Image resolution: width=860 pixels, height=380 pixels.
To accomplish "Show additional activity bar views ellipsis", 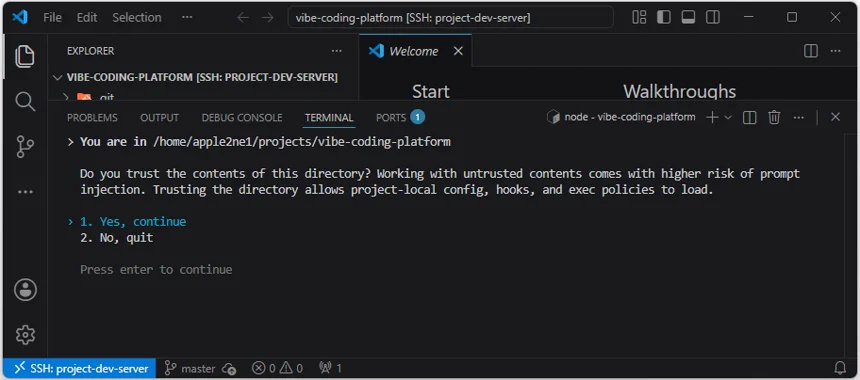I will [25, 192].
